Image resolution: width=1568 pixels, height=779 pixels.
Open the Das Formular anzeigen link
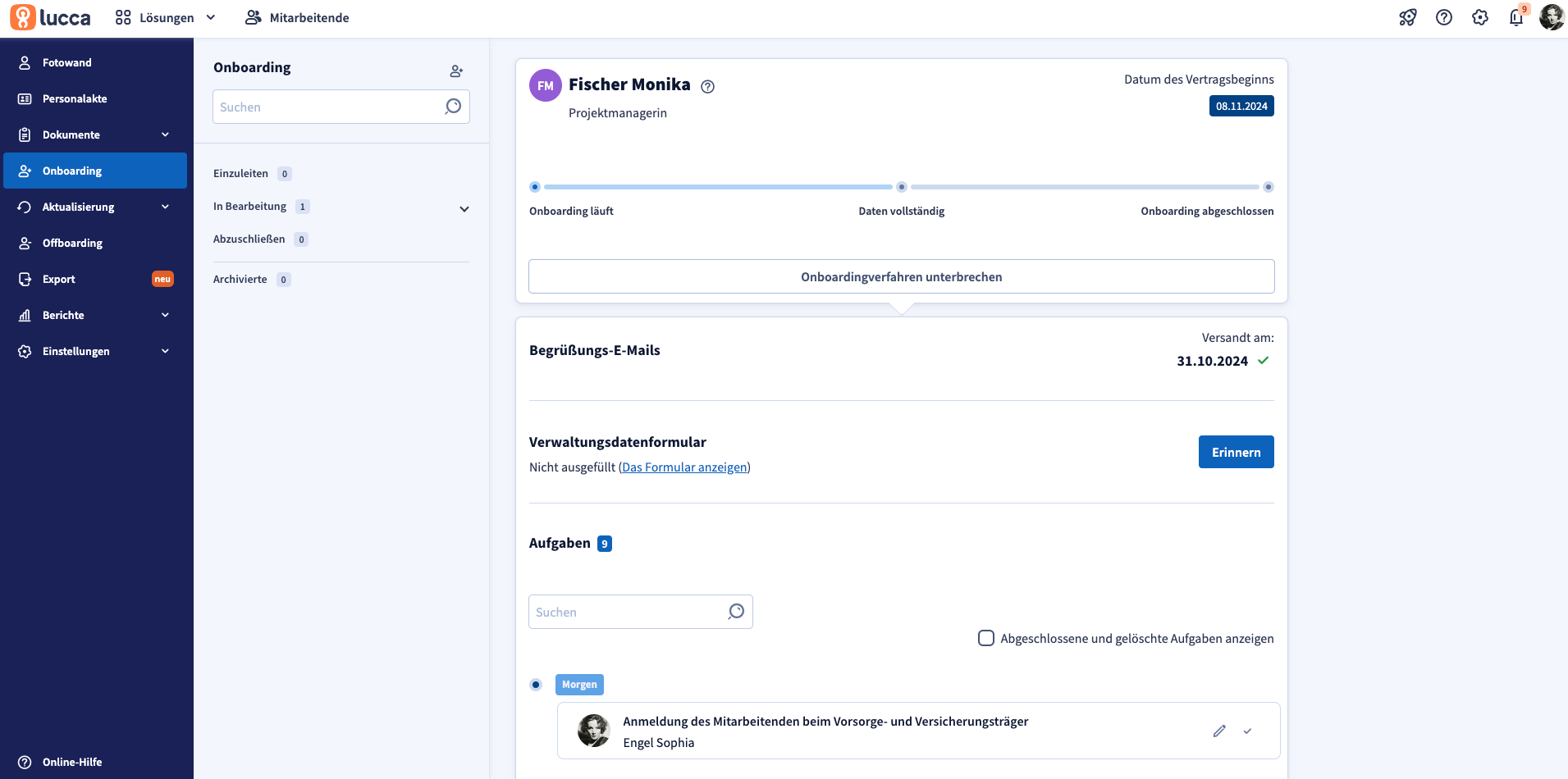point(684,467)
